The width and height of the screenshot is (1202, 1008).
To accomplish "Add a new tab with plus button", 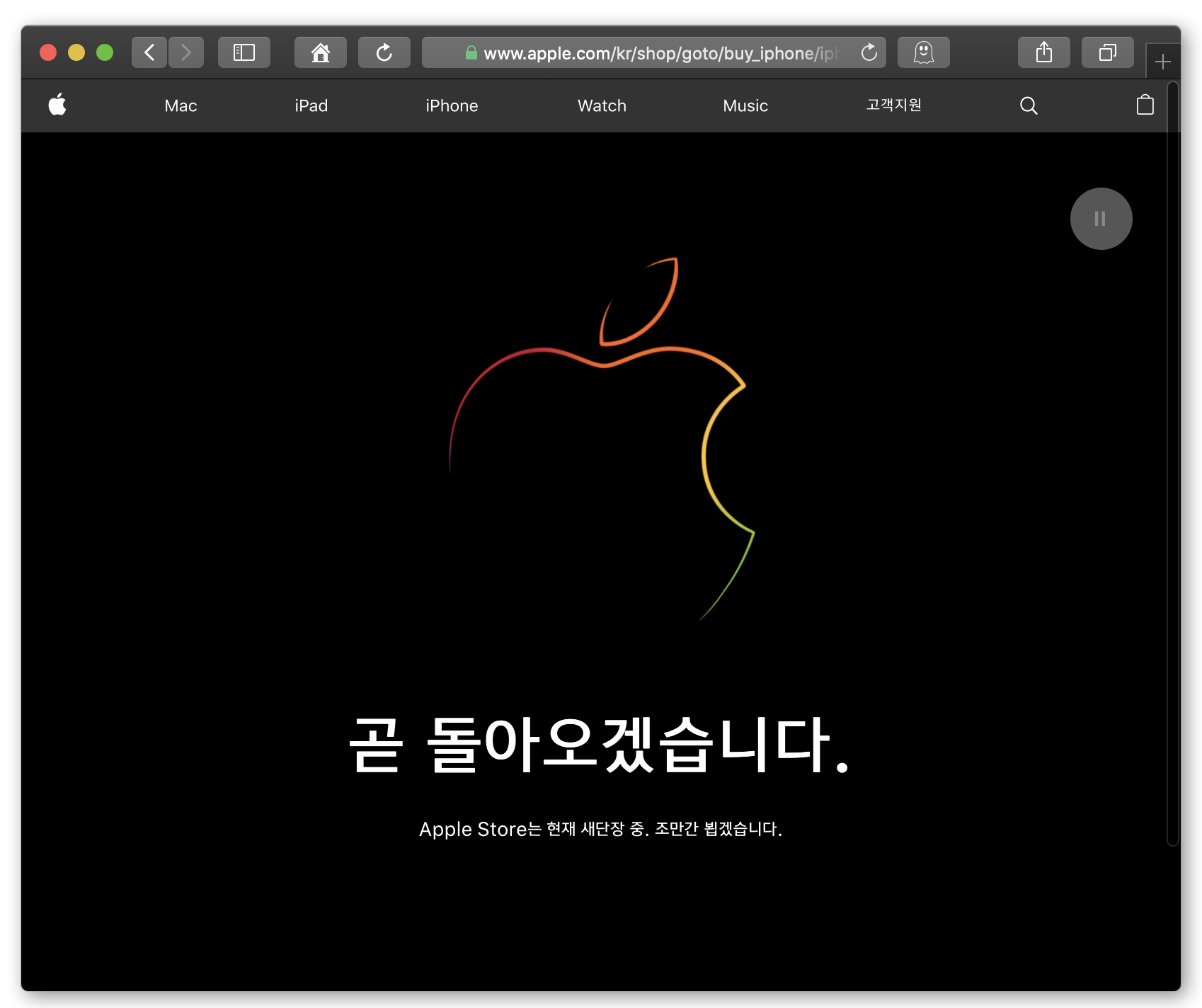I will (1163, 62).
